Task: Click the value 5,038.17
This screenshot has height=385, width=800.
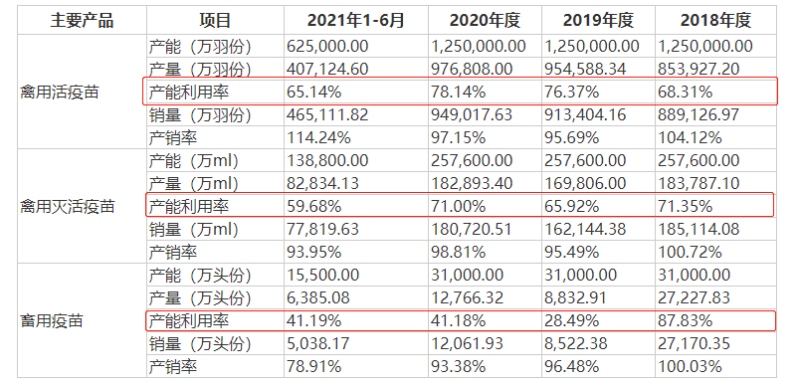Action: click(x=318, y=344)
